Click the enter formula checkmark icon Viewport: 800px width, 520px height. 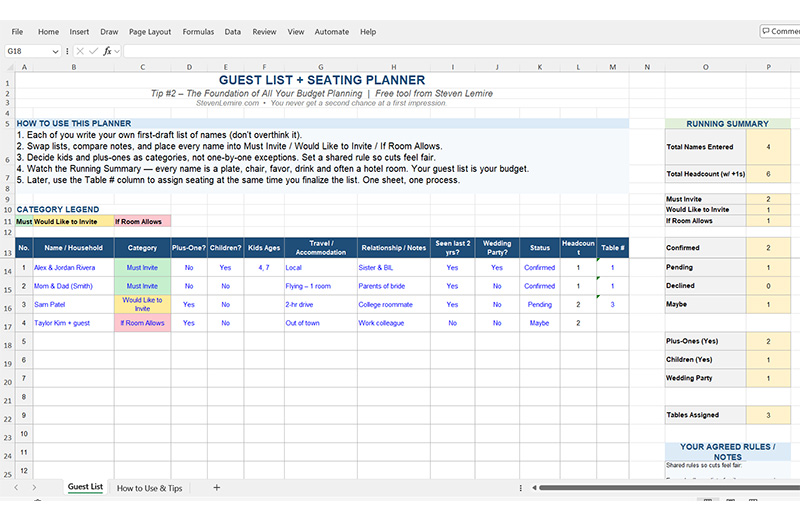[93, 51]
